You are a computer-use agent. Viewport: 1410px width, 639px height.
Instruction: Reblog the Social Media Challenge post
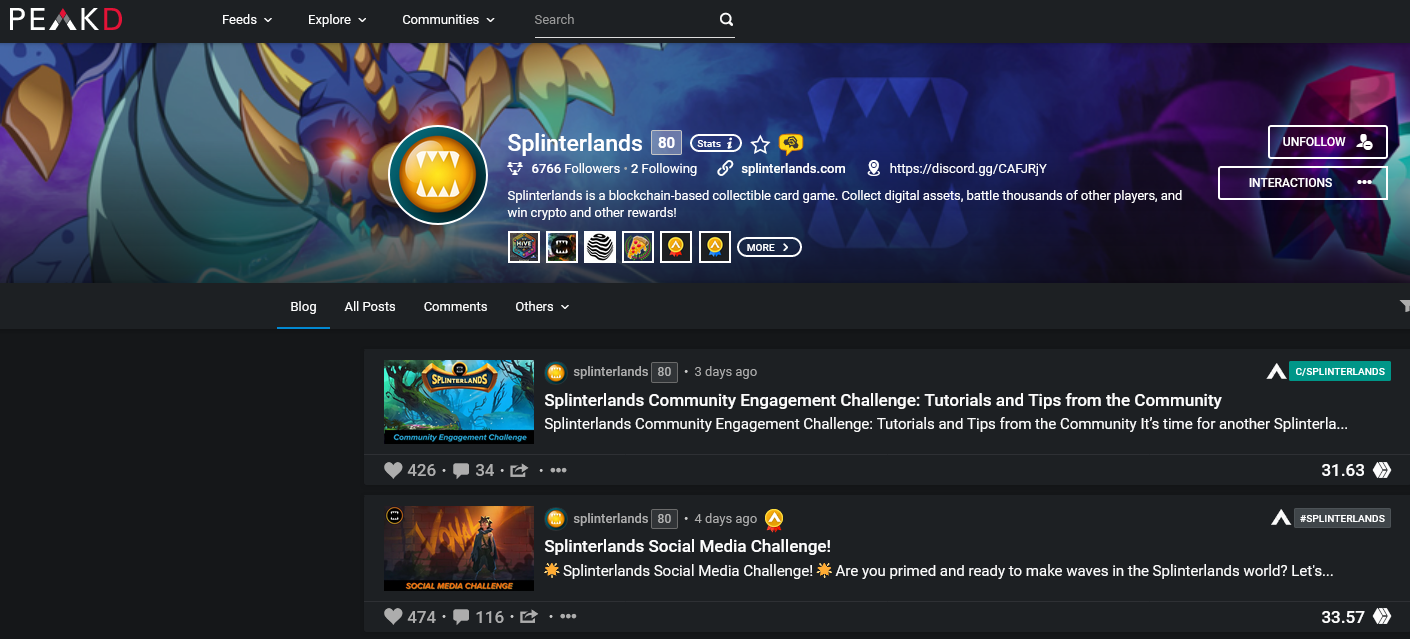[529, 617]
